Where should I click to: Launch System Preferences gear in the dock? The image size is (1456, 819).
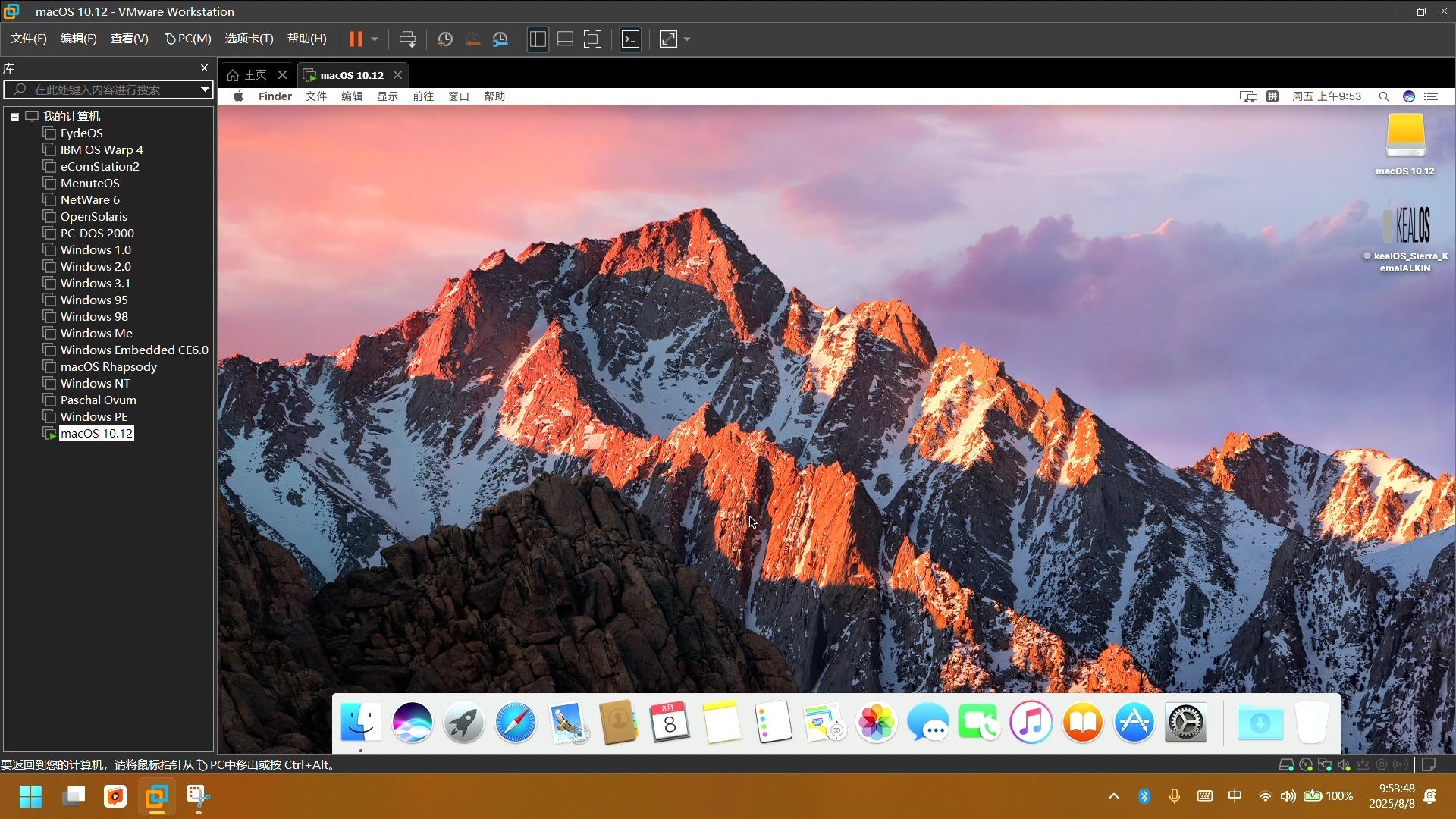click(x=1185, y=723)
